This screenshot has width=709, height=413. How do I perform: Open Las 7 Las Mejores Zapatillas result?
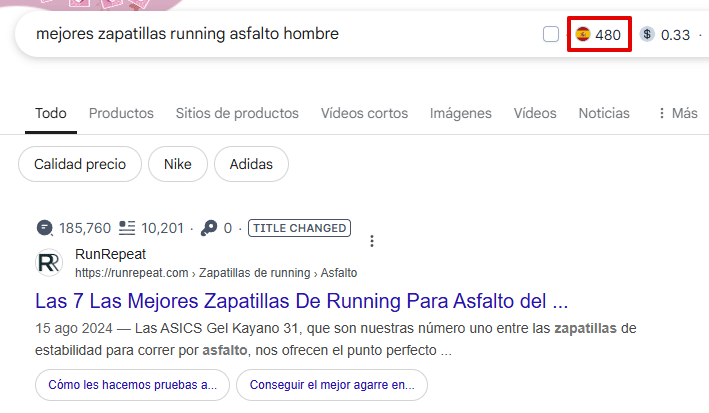pos(302,301)
